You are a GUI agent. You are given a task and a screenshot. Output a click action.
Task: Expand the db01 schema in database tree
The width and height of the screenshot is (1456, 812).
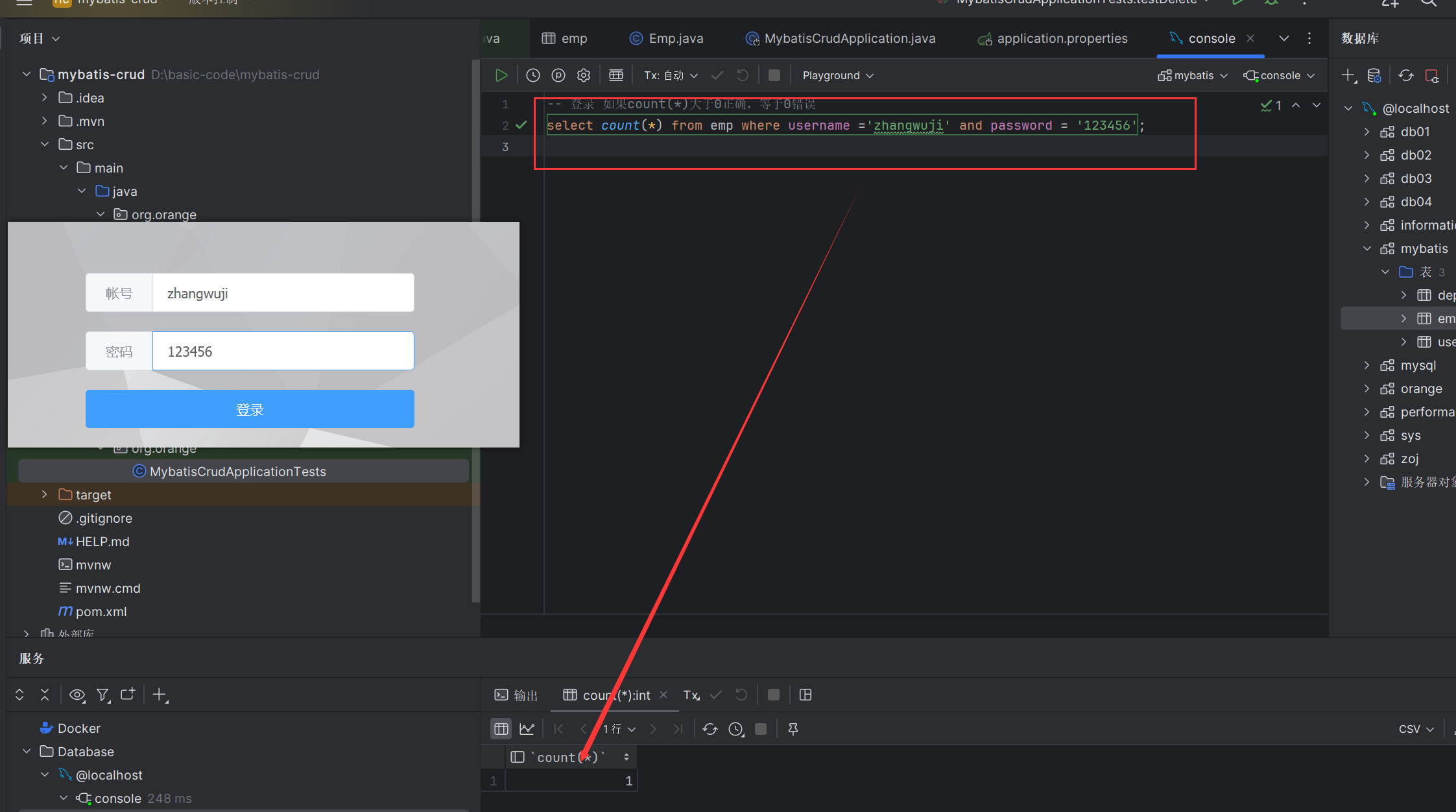(1367, 132)
